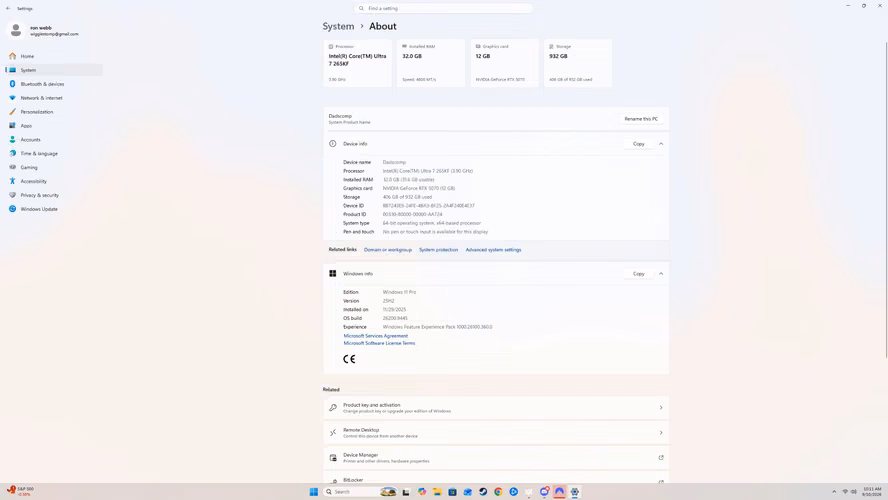Open the Storage summary card
Image resolution: width=888 pixels, height=500 pixels.
[x=578, y=63]
